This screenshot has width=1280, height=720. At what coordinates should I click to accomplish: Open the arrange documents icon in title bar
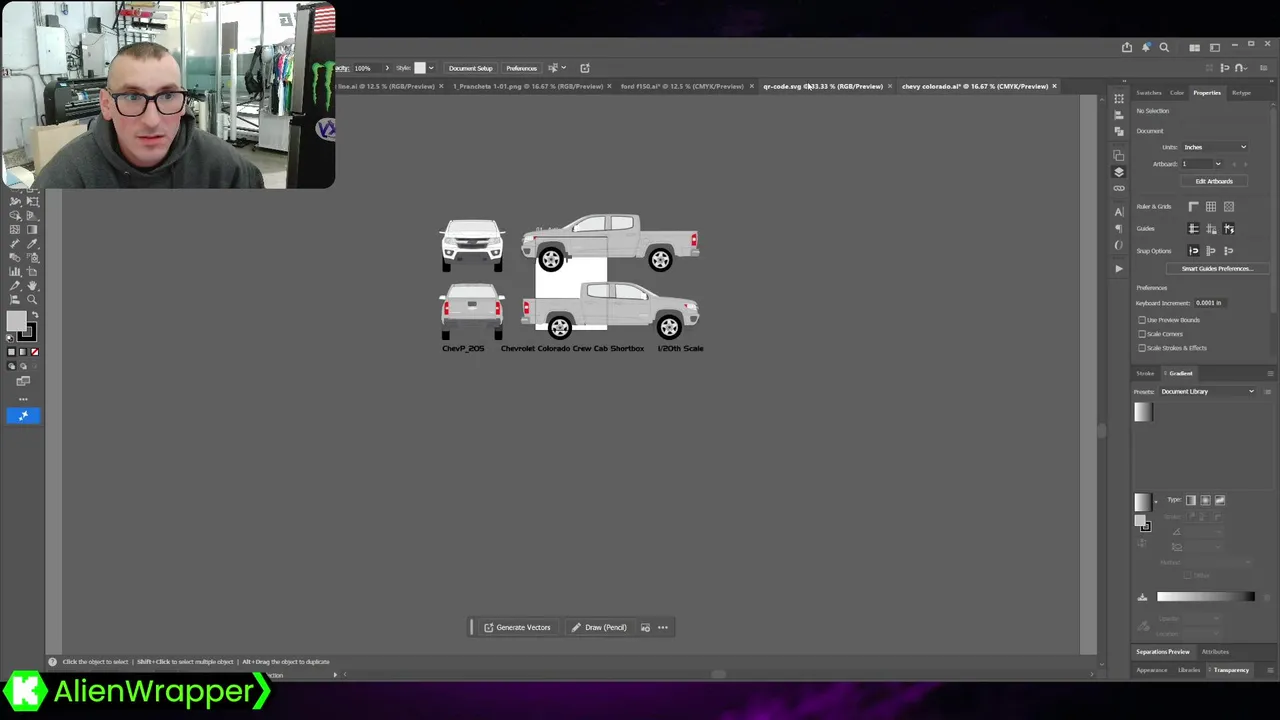(x=1195, y=48)
